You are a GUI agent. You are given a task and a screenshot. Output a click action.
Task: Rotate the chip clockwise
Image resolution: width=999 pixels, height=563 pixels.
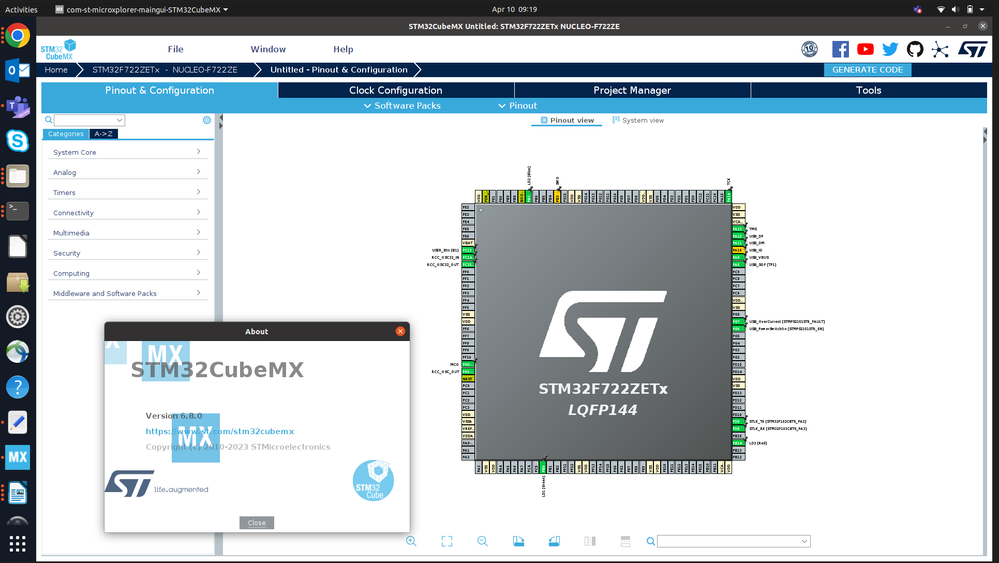pyautogui.click(x=518, y=541)
